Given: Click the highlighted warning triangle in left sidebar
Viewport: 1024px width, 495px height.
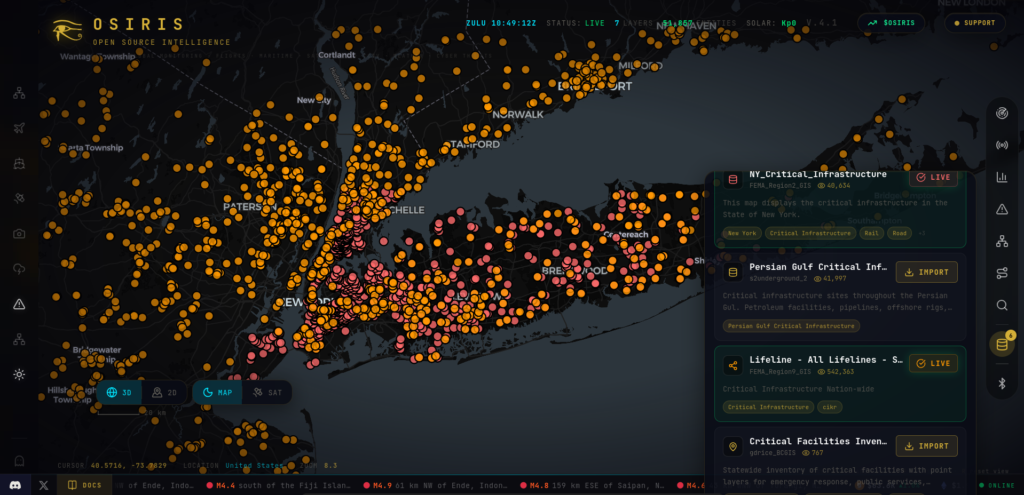Looking at the screenshot, I should coord(19,304).
